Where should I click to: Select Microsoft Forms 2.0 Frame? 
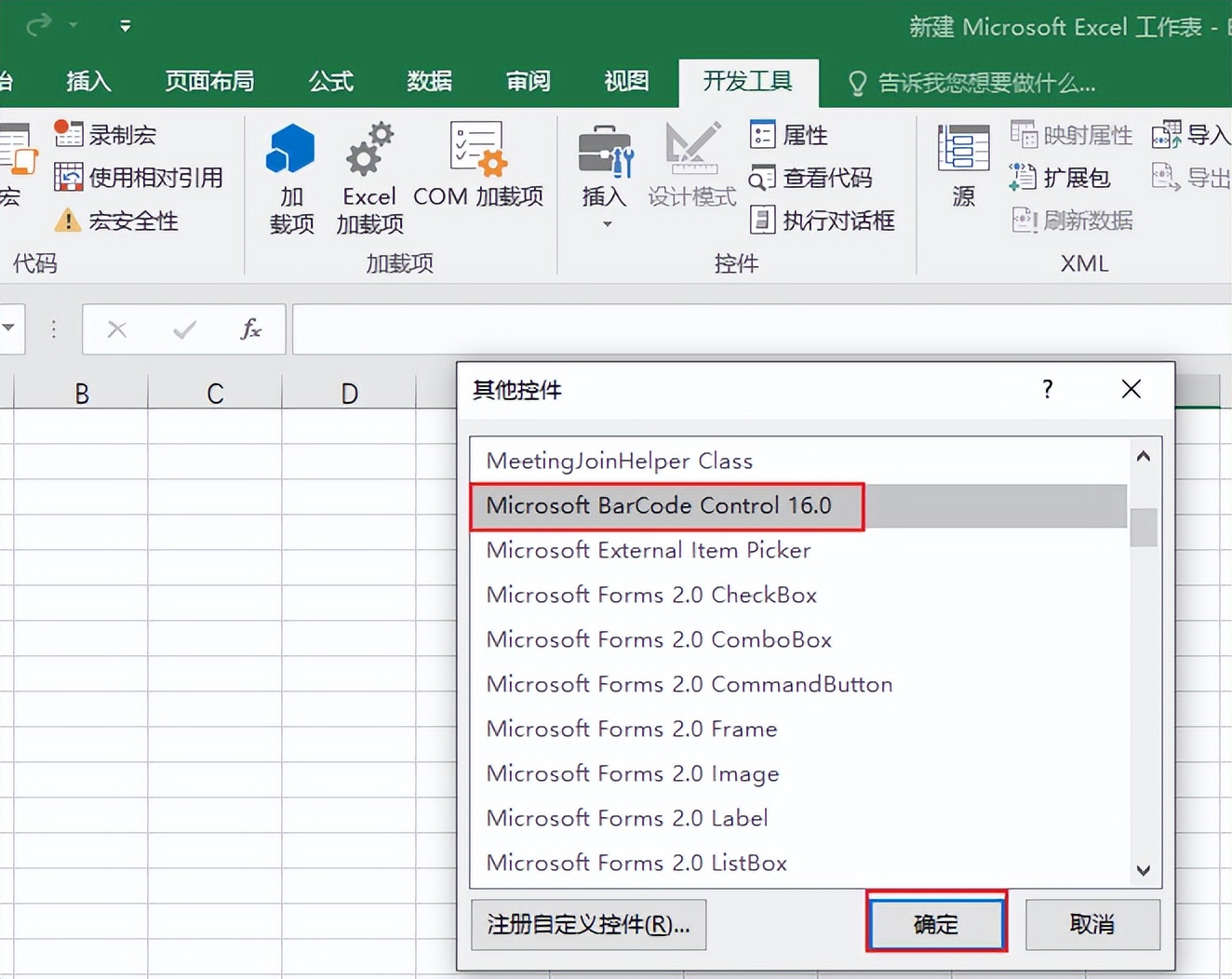tap(798, 729)
